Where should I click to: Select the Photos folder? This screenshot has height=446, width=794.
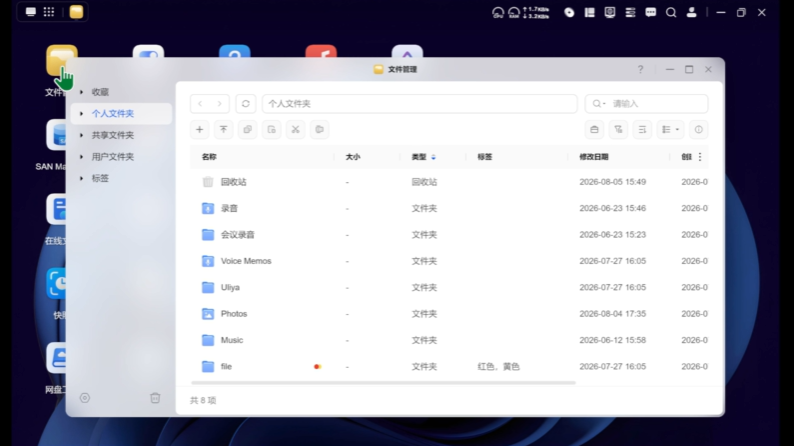[x=234, y=314]
